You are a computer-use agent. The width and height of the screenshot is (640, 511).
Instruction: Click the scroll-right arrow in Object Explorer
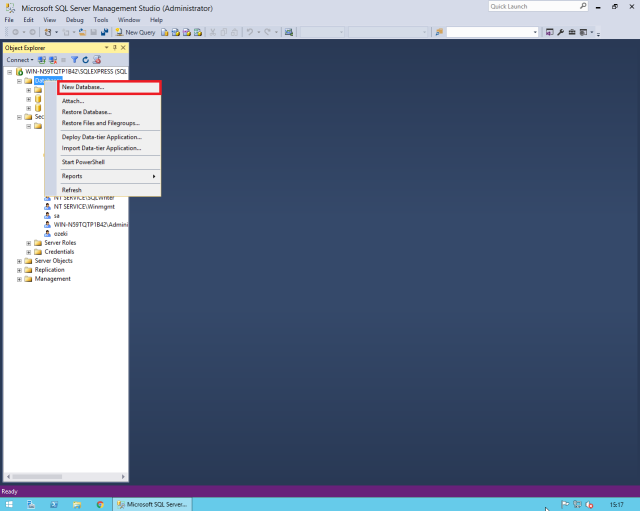point(123,477)
